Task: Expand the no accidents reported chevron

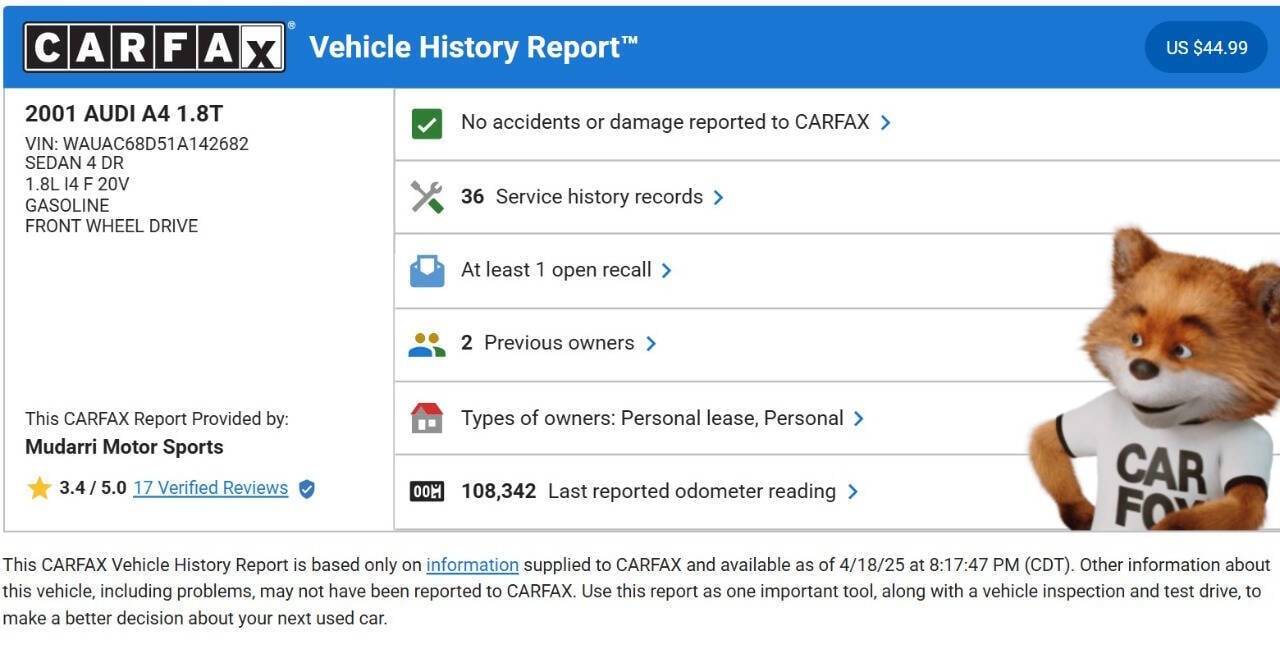Action: pos(885,123)
